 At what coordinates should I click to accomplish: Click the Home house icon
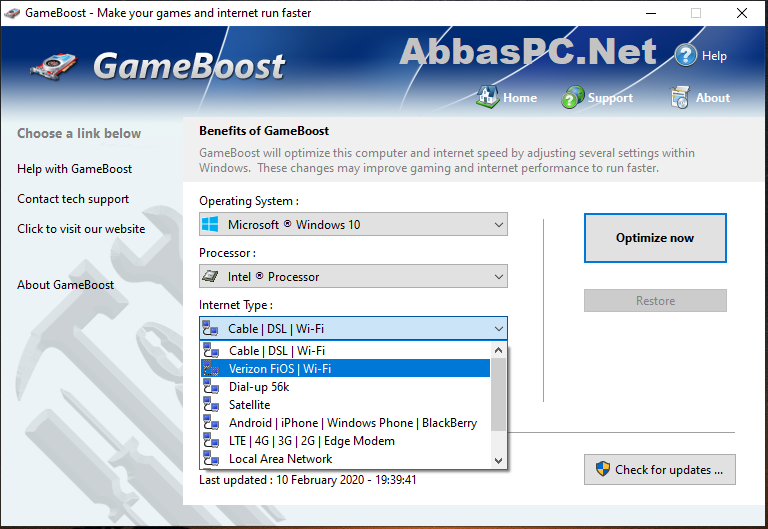click(487, 96)
